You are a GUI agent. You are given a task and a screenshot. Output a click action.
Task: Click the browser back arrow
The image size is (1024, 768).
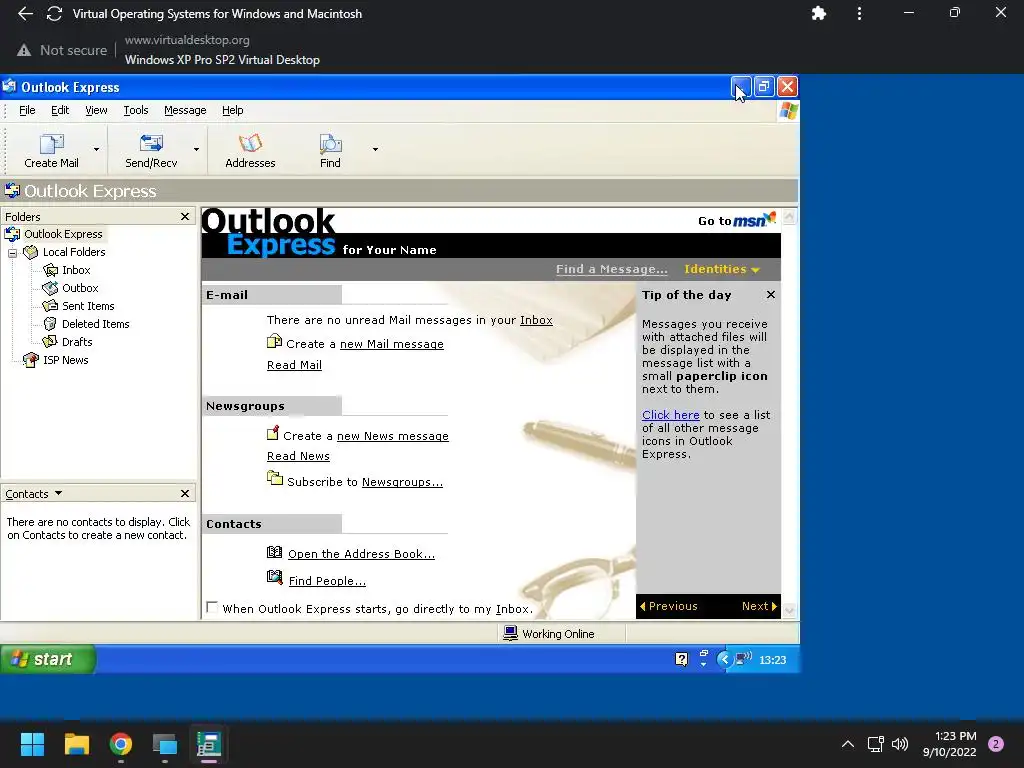(25, 14)
